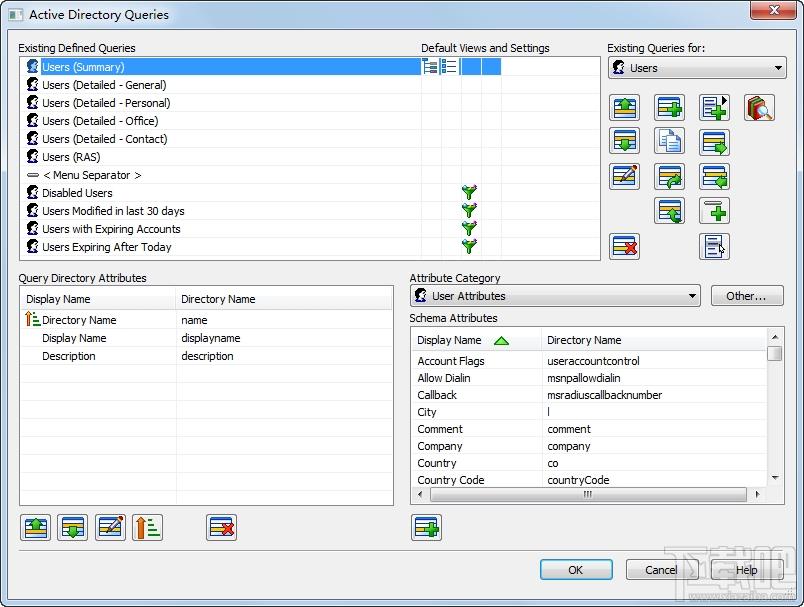Move attribute down in Query Directory Attributes toolbar

click(73, 528)
